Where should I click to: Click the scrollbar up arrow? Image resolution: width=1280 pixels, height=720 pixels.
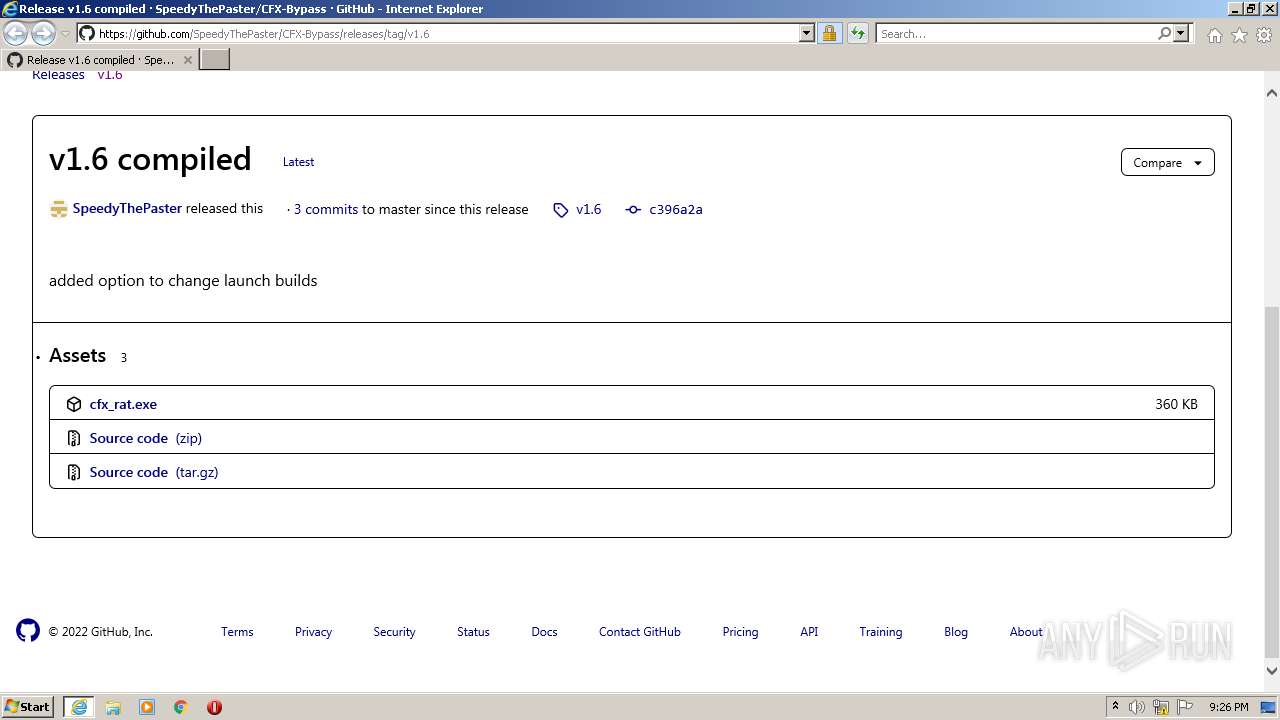1272,93
